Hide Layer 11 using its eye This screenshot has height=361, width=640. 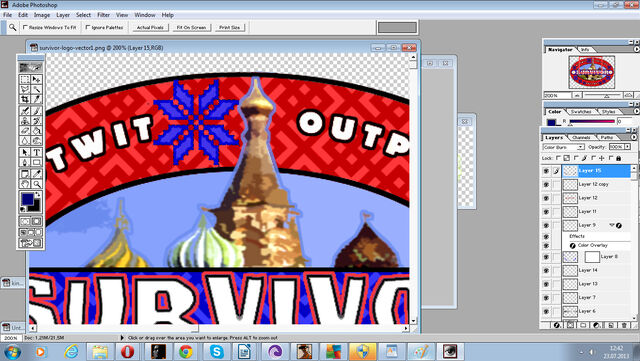click(x=546, y=212)
